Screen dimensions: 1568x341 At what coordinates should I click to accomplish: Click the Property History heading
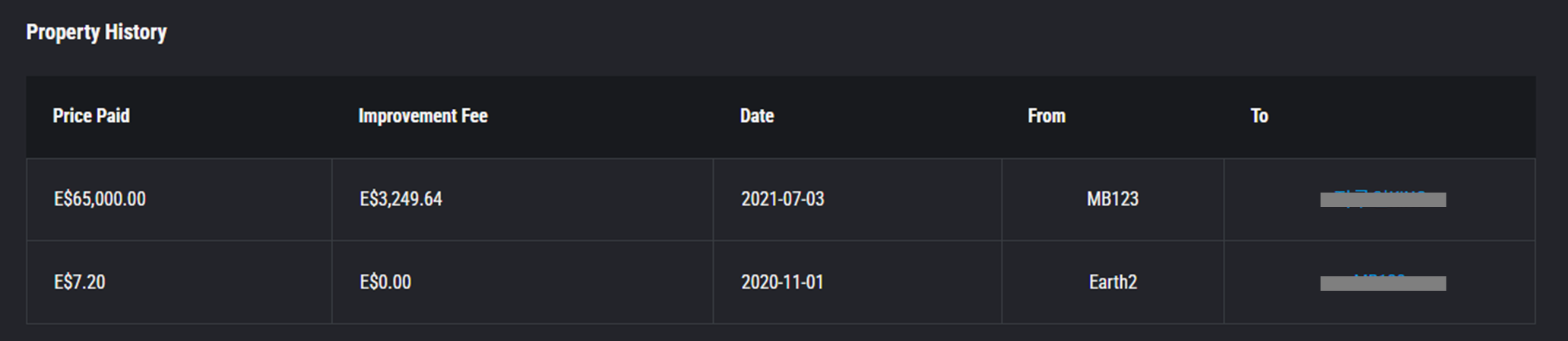tap(97, 32)
